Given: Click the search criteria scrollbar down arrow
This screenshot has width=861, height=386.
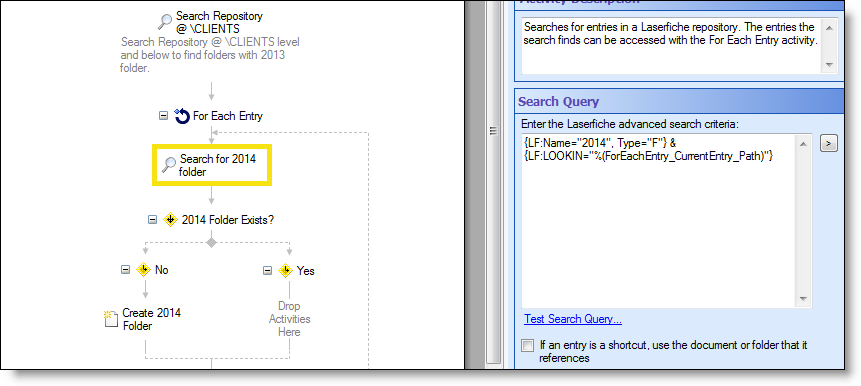Looking at the screenshot, I should [803, 299].
